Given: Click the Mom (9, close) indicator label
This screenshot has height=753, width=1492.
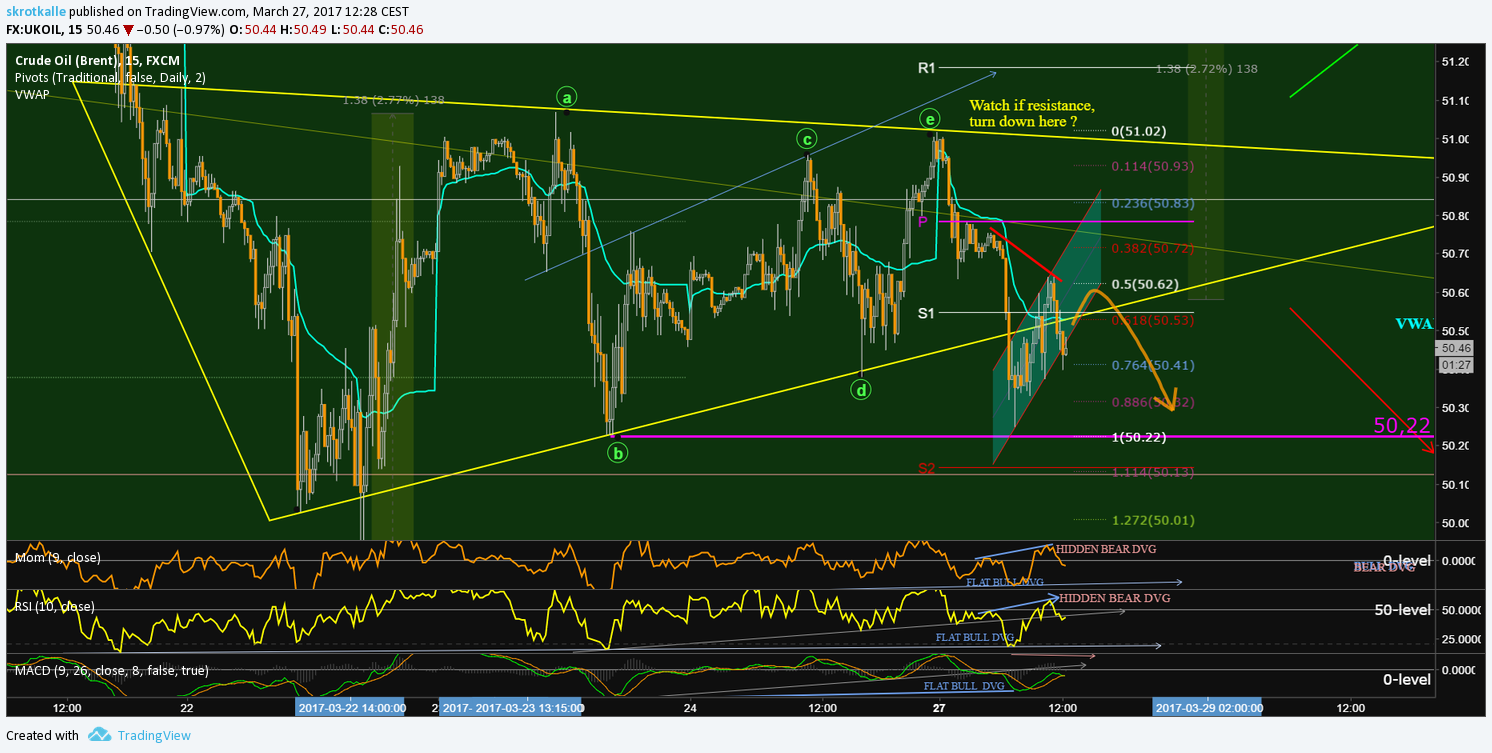Looking at the screenshot, I should click(x=58, y=557).
